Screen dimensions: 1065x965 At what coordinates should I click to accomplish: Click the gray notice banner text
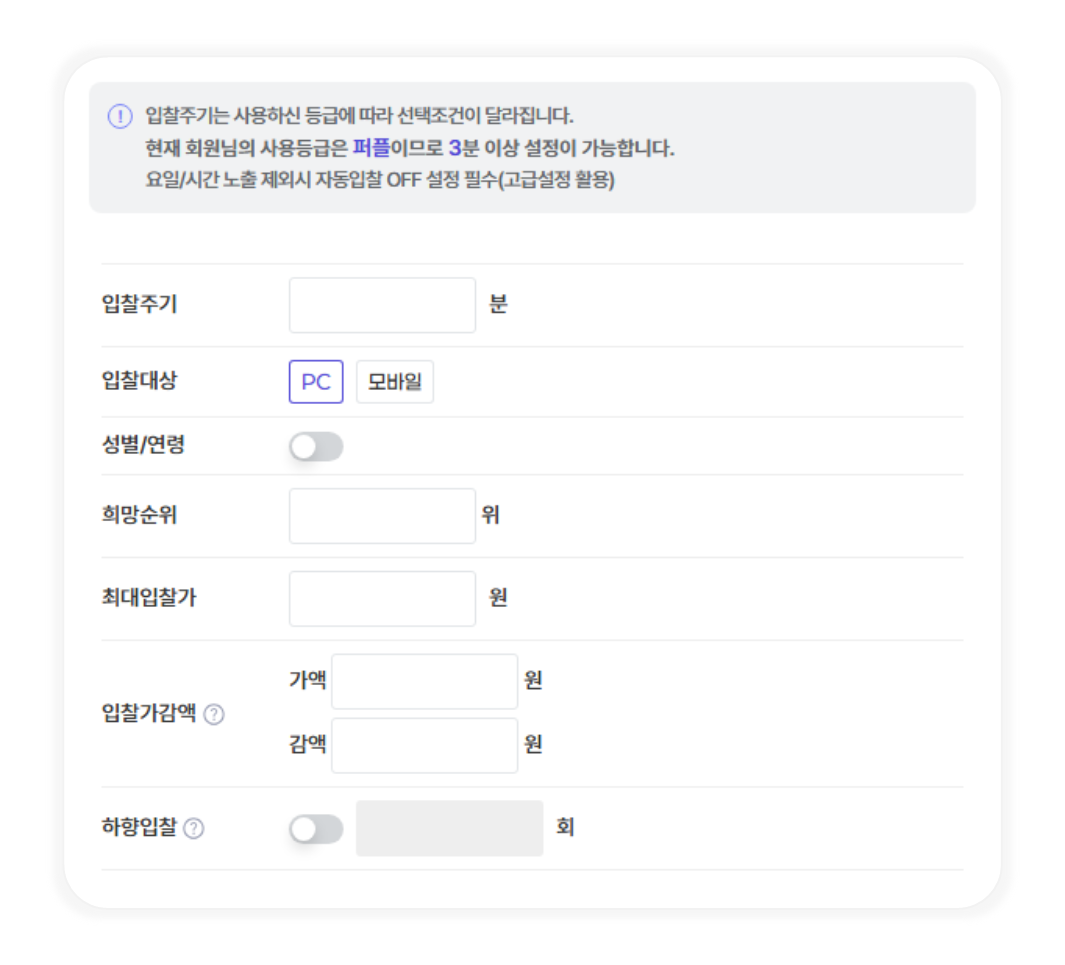click(410, 147)
